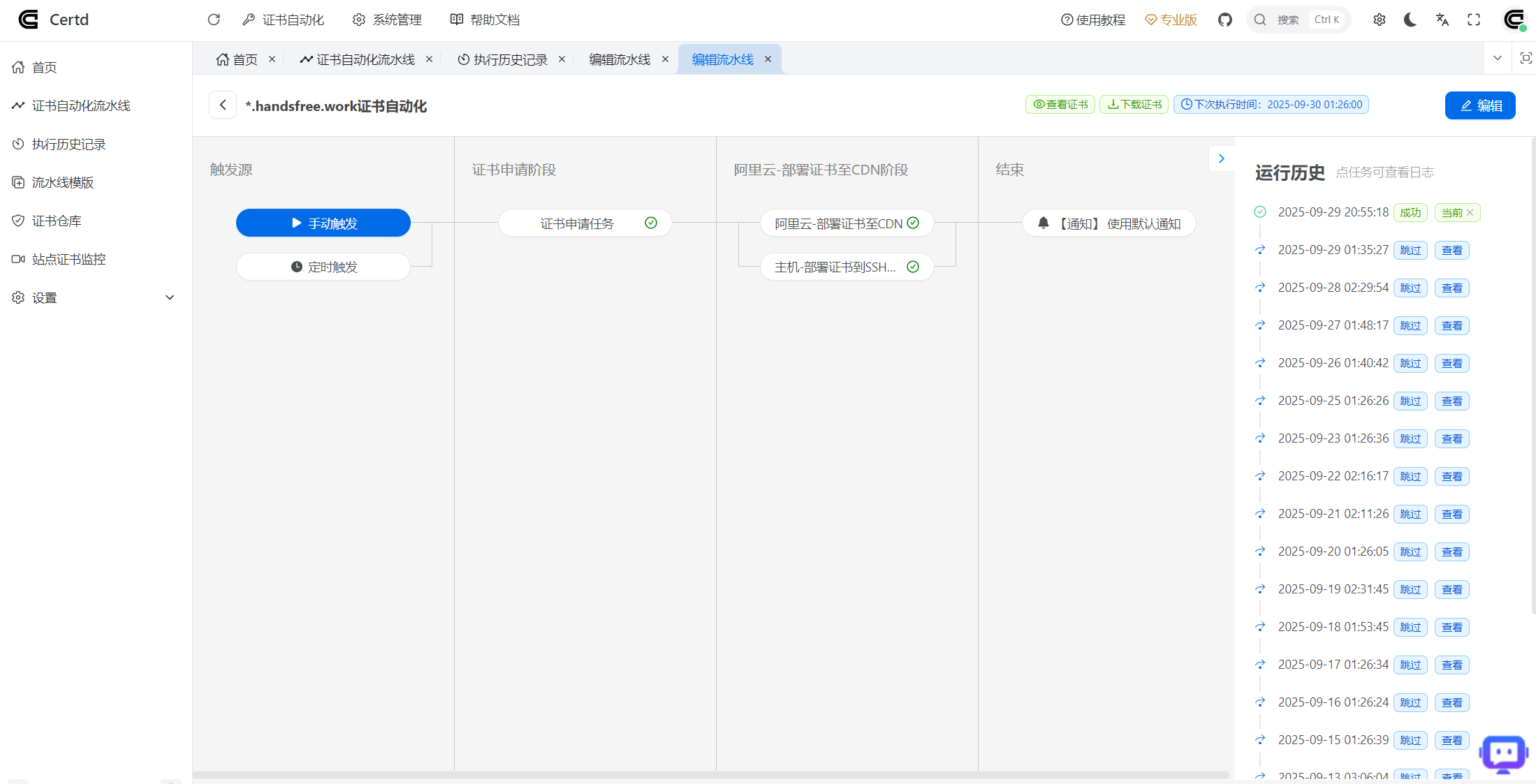Viewport: 1536px width, 784px height.
Task: Click the back arrow beside pipeline title
Action: (223, 105)
